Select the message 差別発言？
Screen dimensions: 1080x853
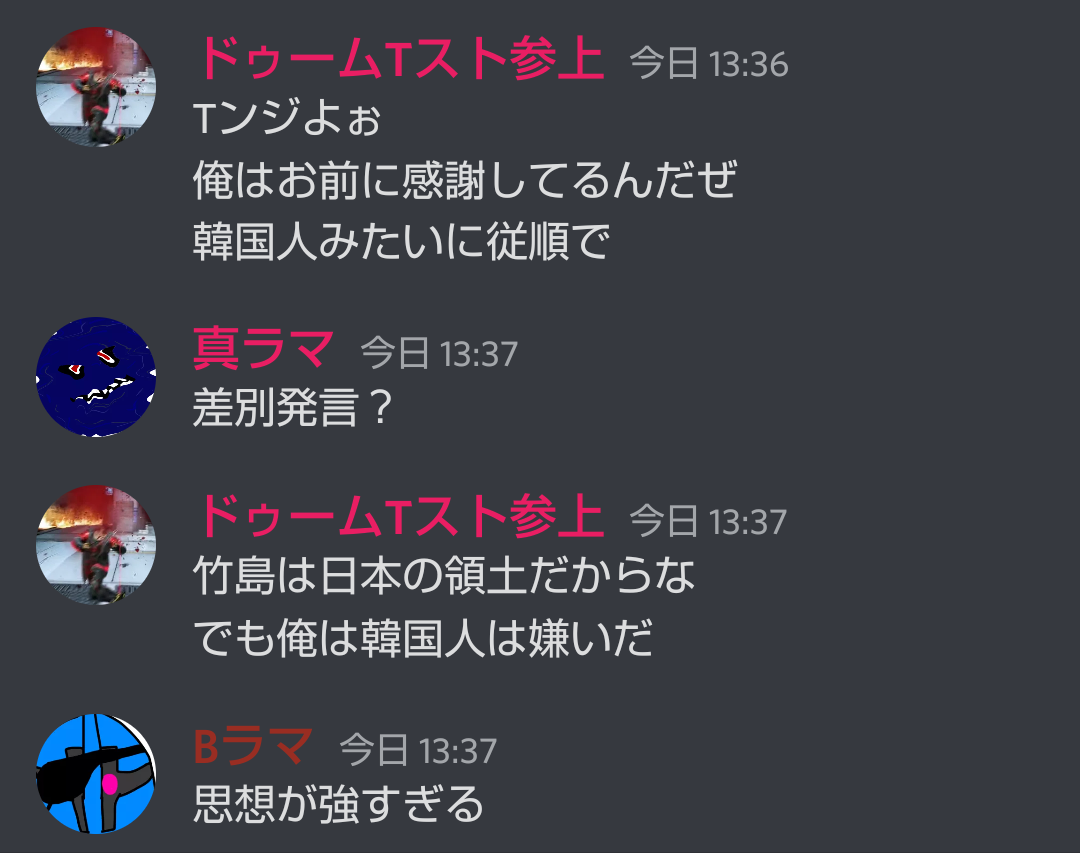coord(293,407)
